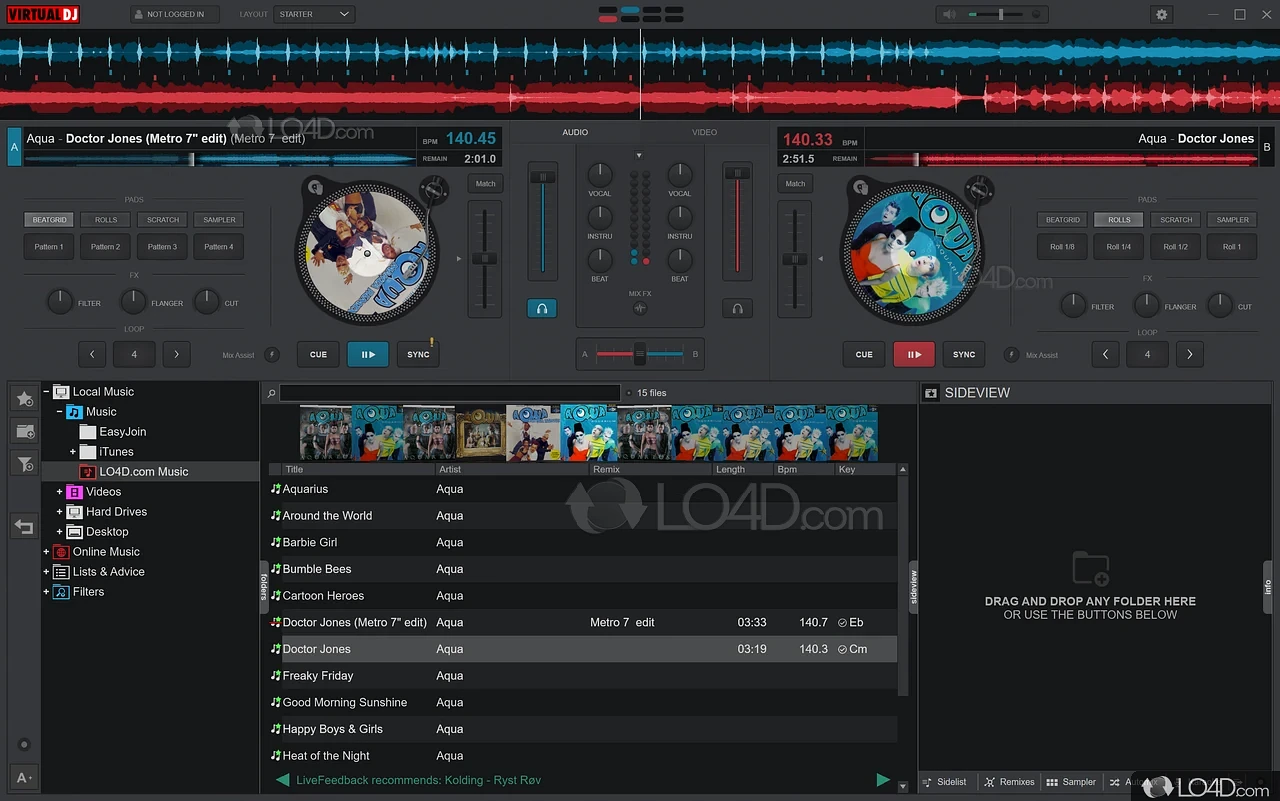The width and height of the screenshot is (1280, 801).
Task: Open the STARTER layout dropdown
Action: tap(315, 14)
